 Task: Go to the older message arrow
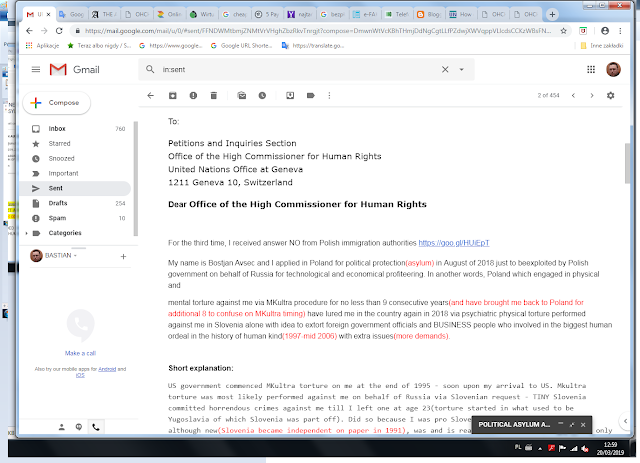pyautogui.click(x=592, y=96)
